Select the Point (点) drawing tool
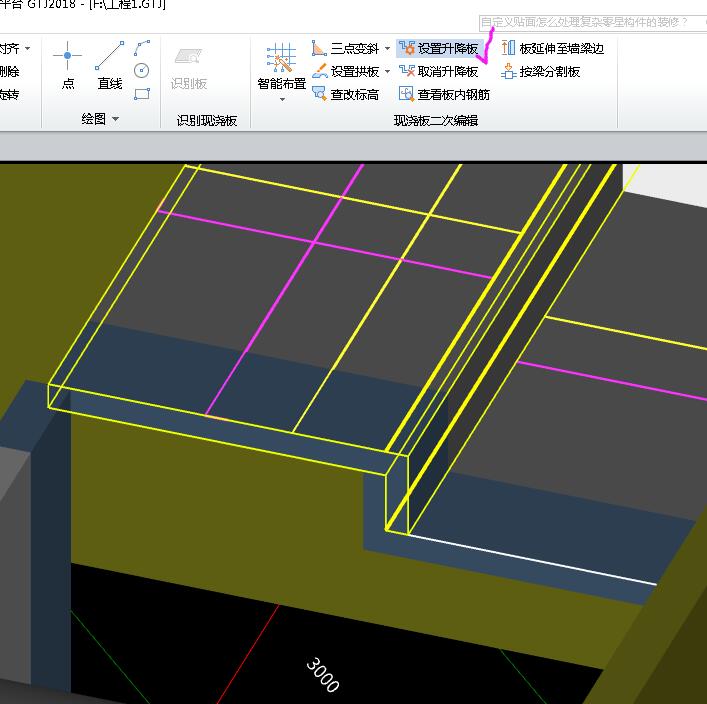707x704 pixels. click(x=68, y=65)
